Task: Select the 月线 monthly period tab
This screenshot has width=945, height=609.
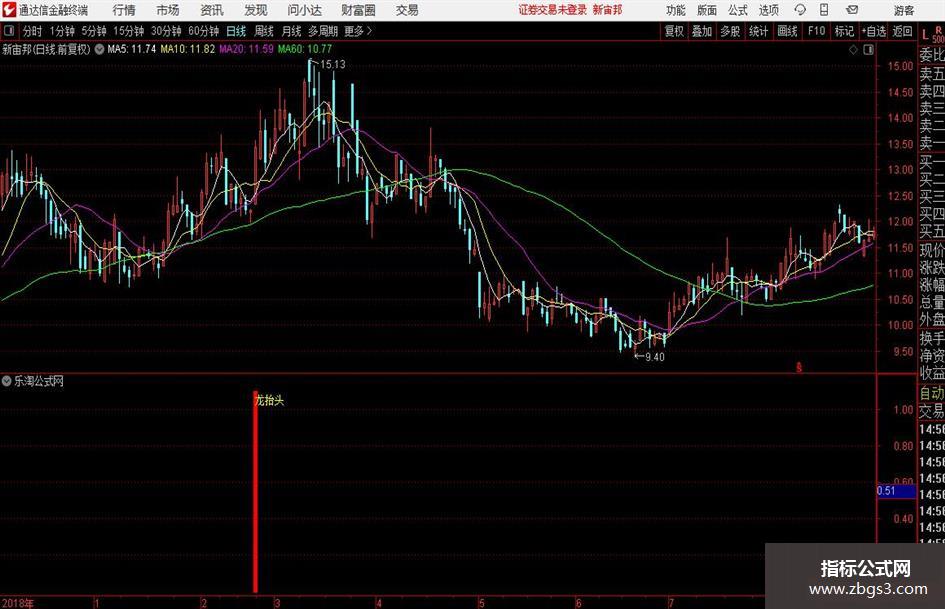Action: (291, 31)
